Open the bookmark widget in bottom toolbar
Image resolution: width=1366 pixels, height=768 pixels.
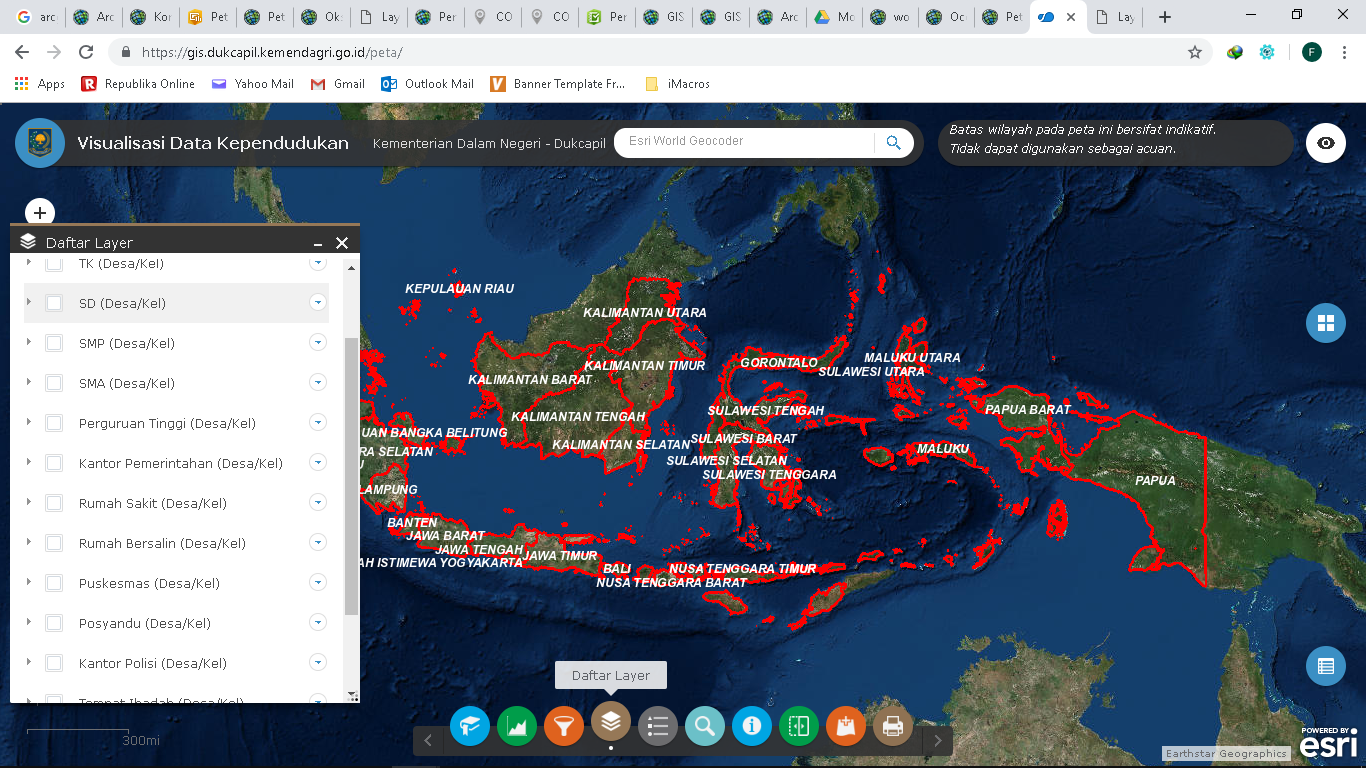click(846, 726)
